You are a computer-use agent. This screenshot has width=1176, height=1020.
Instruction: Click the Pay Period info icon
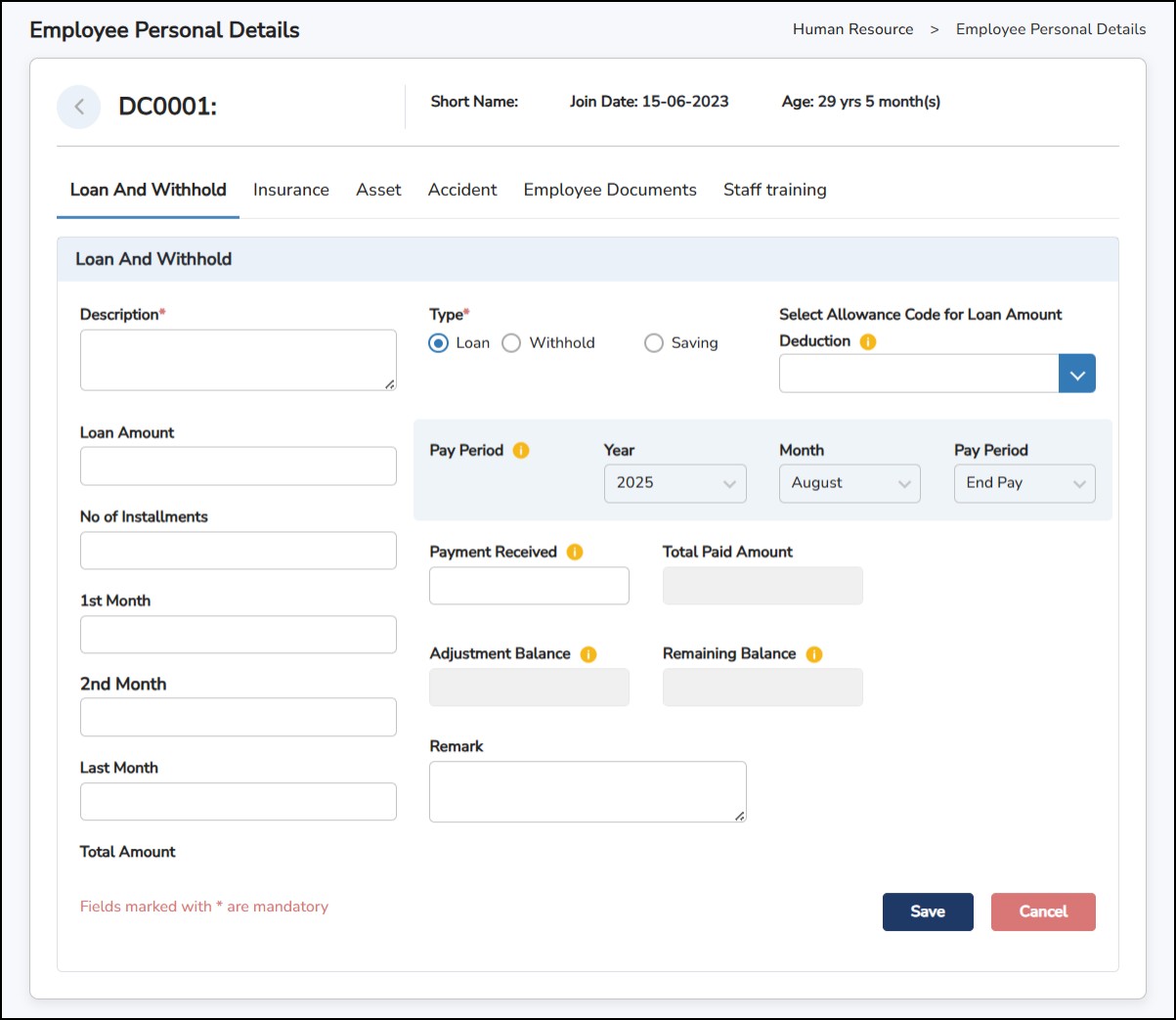tap(521, 450)
